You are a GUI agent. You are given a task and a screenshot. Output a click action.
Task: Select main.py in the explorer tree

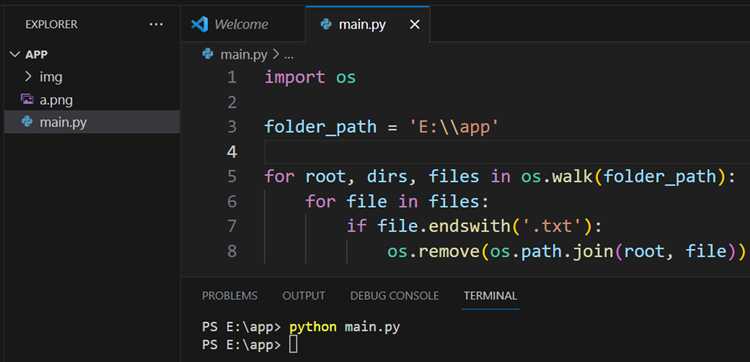coord(92,122)
